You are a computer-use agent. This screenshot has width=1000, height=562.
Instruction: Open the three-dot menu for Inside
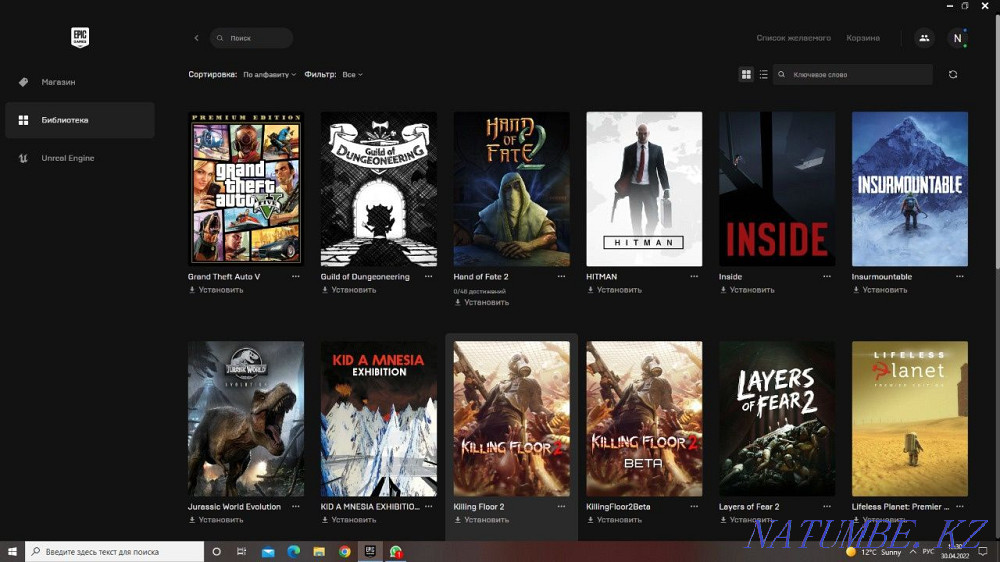pyautogui.click(x=826, y=276)
